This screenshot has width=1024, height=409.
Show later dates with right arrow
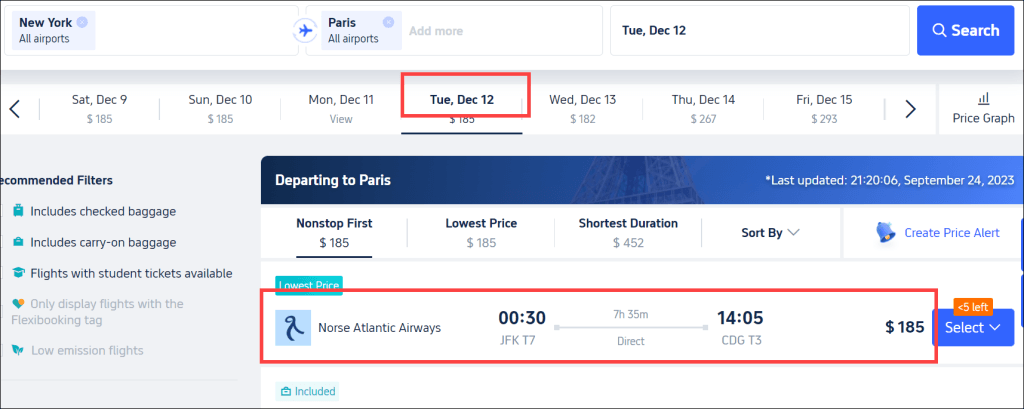pos(910,108)
